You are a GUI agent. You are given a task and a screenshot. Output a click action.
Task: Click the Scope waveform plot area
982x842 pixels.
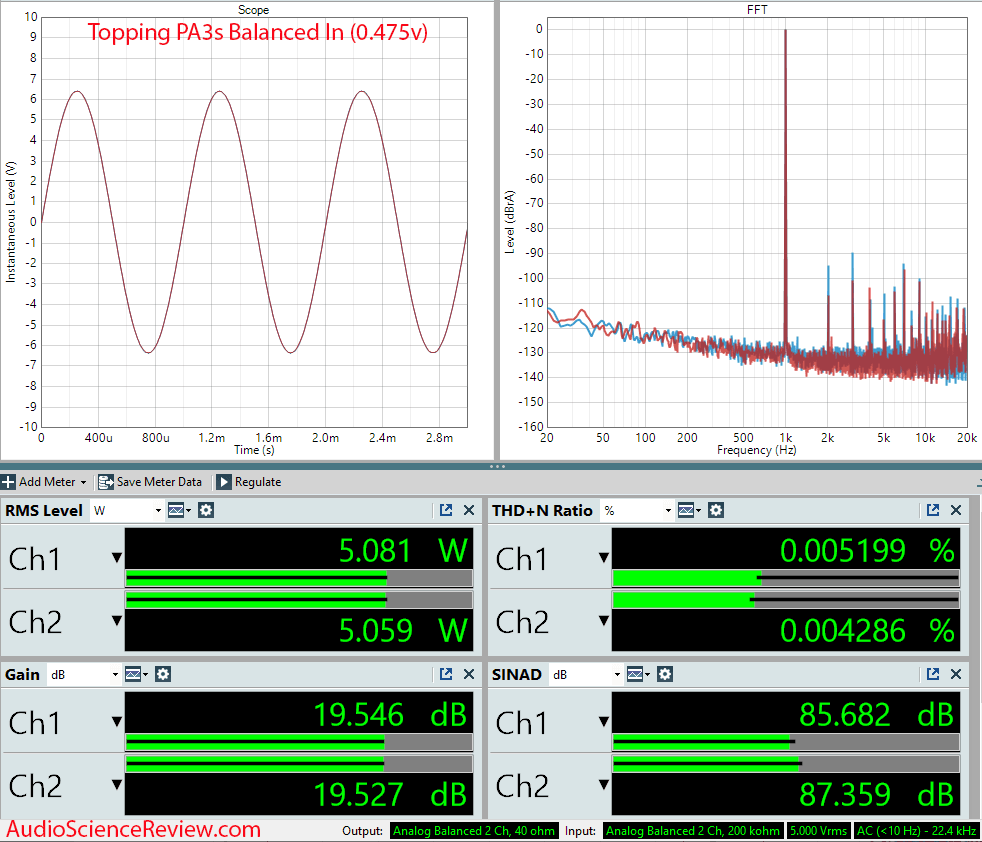click(254, 222)
